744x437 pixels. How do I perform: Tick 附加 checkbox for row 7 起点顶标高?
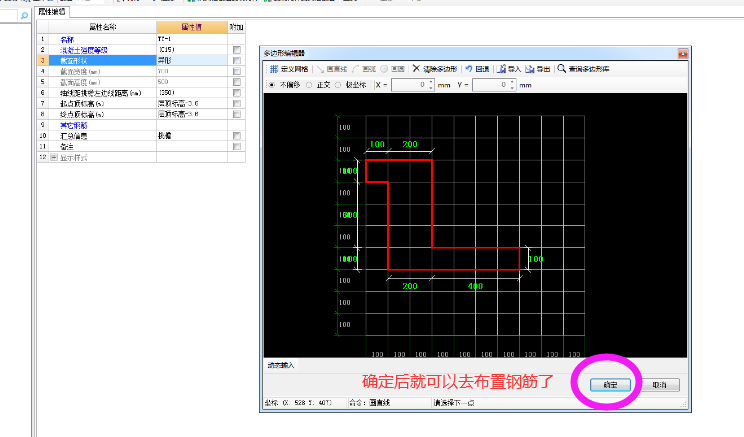pyautogui.click(x=237, y=103)
